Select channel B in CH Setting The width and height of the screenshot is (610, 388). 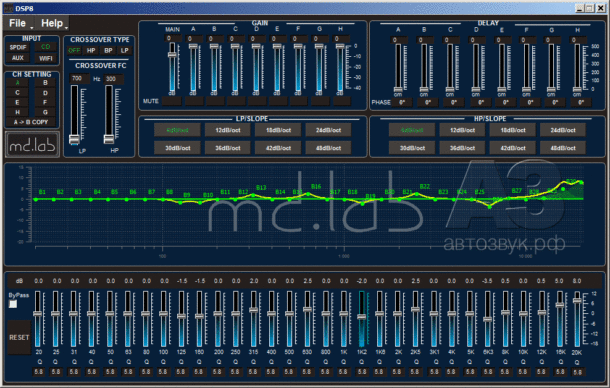[x=46, y=83]
